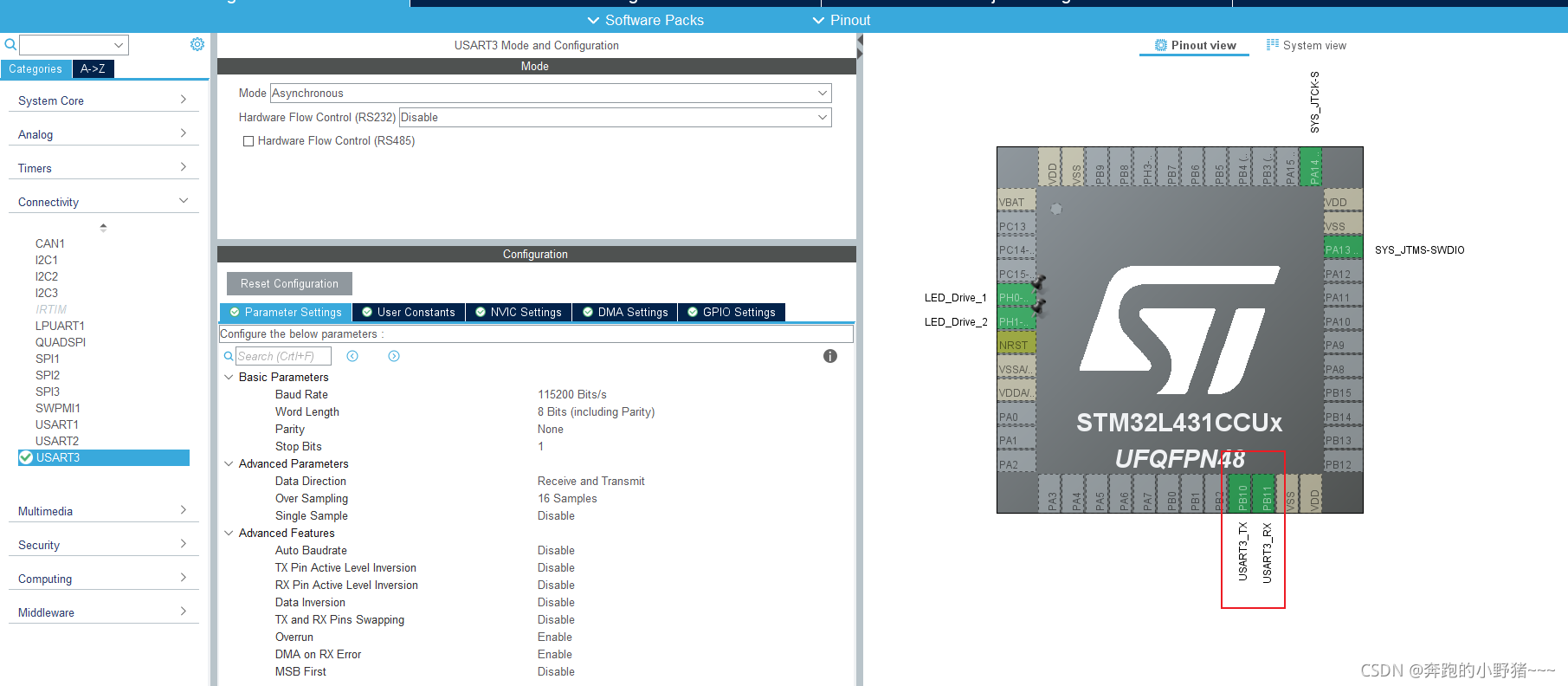Open the categories settings gear icon
Viewport: 1568px width, 686px height.
197,44
